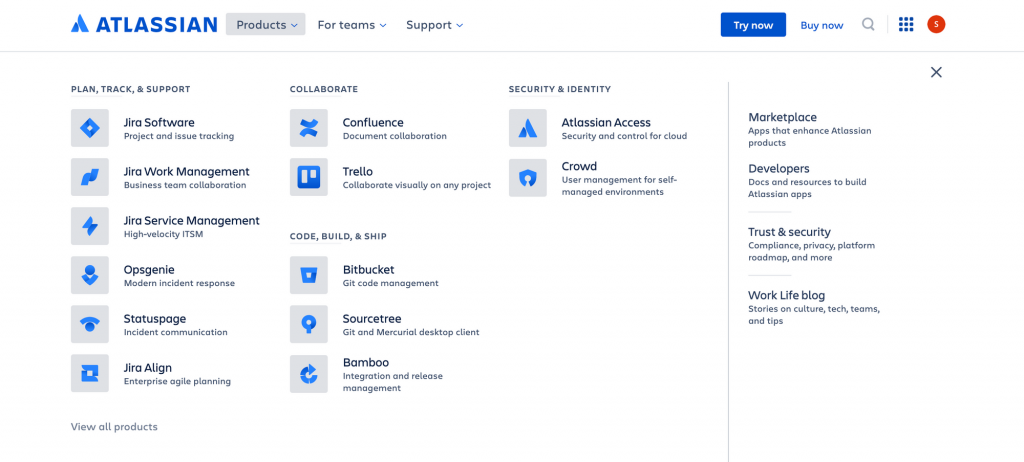
Task: Click 'Git code management' description
Action: pyautogui.click(x=391, y=284)
